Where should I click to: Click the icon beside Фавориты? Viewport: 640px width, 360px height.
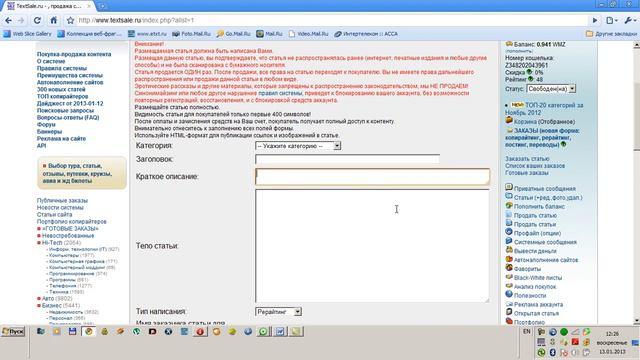point(509,268)
